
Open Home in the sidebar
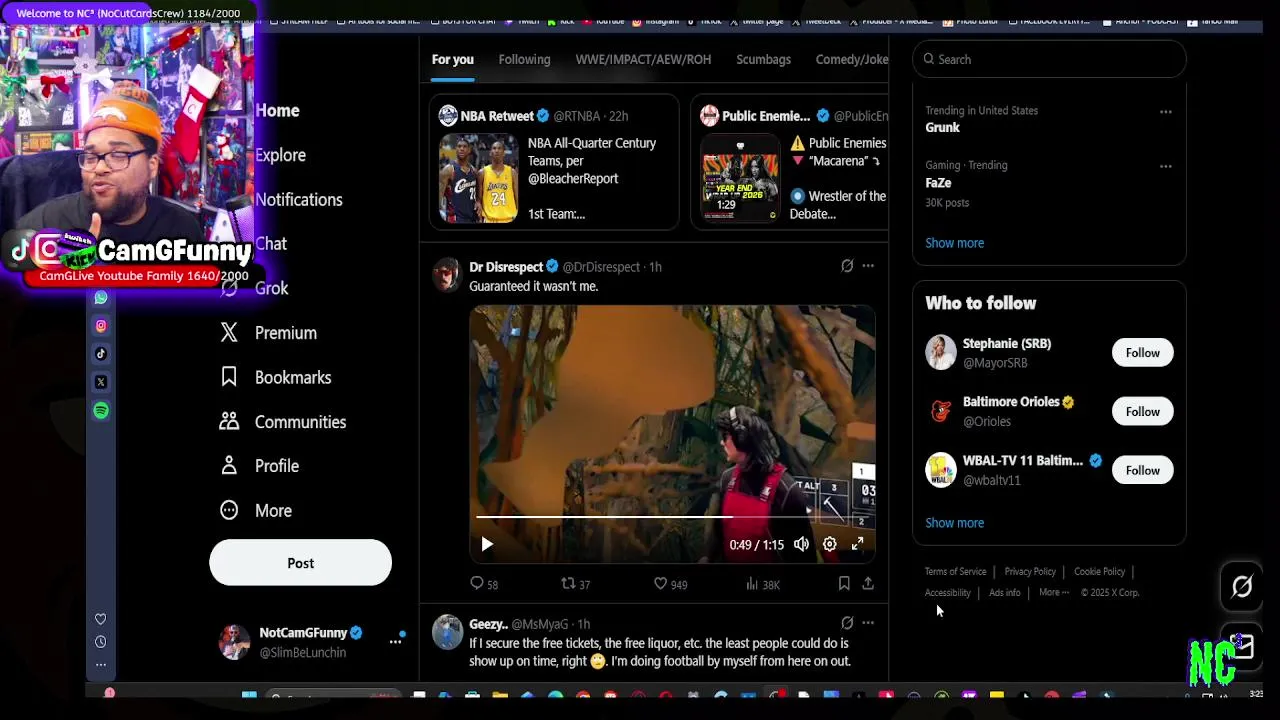coord(277,111)
